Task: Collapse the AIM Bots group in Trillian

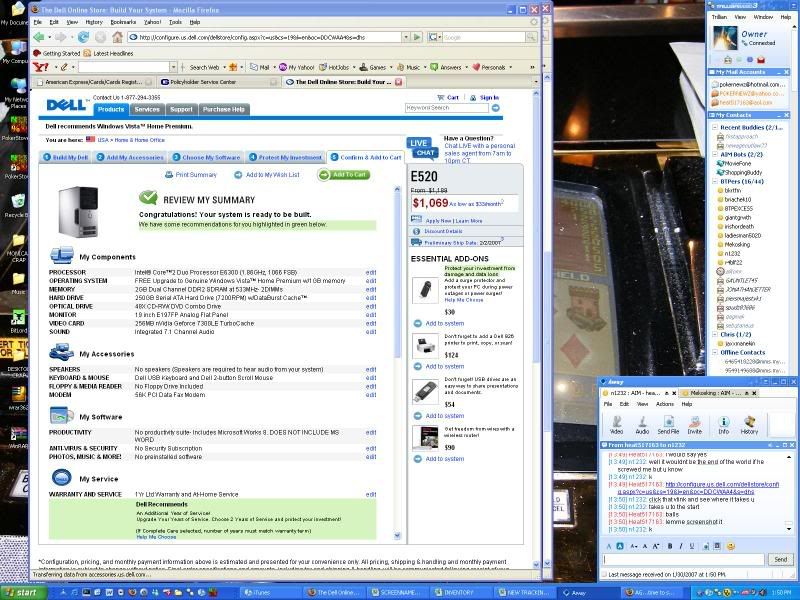Action: pos(715,154)
